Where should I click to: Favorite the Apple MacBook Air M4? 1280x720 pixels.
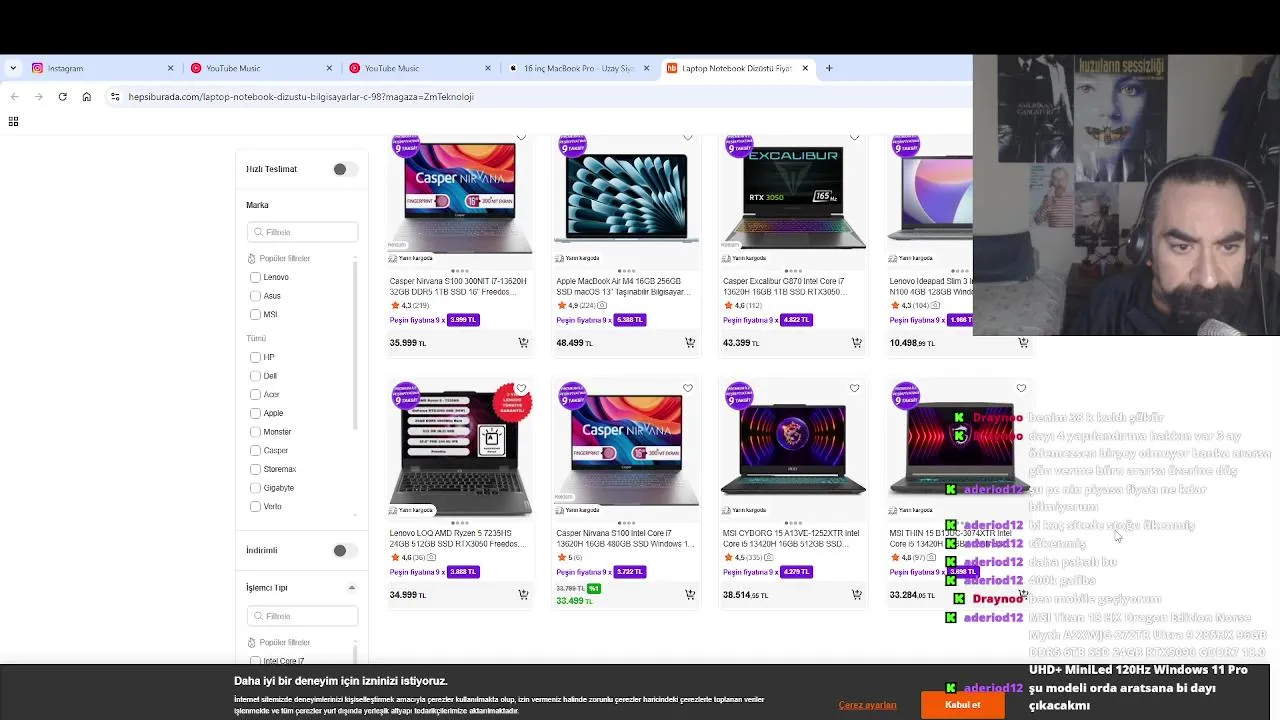click(688, 137)
